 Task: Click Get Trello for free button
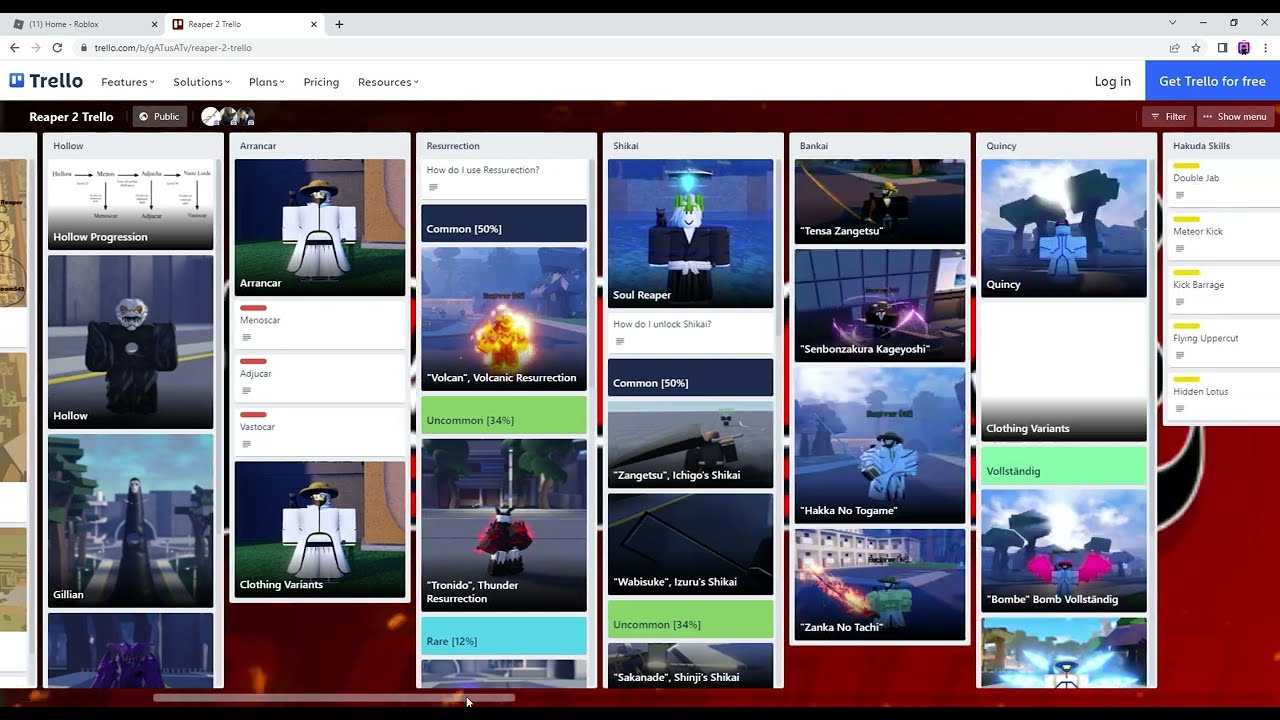coord(1212,81)
